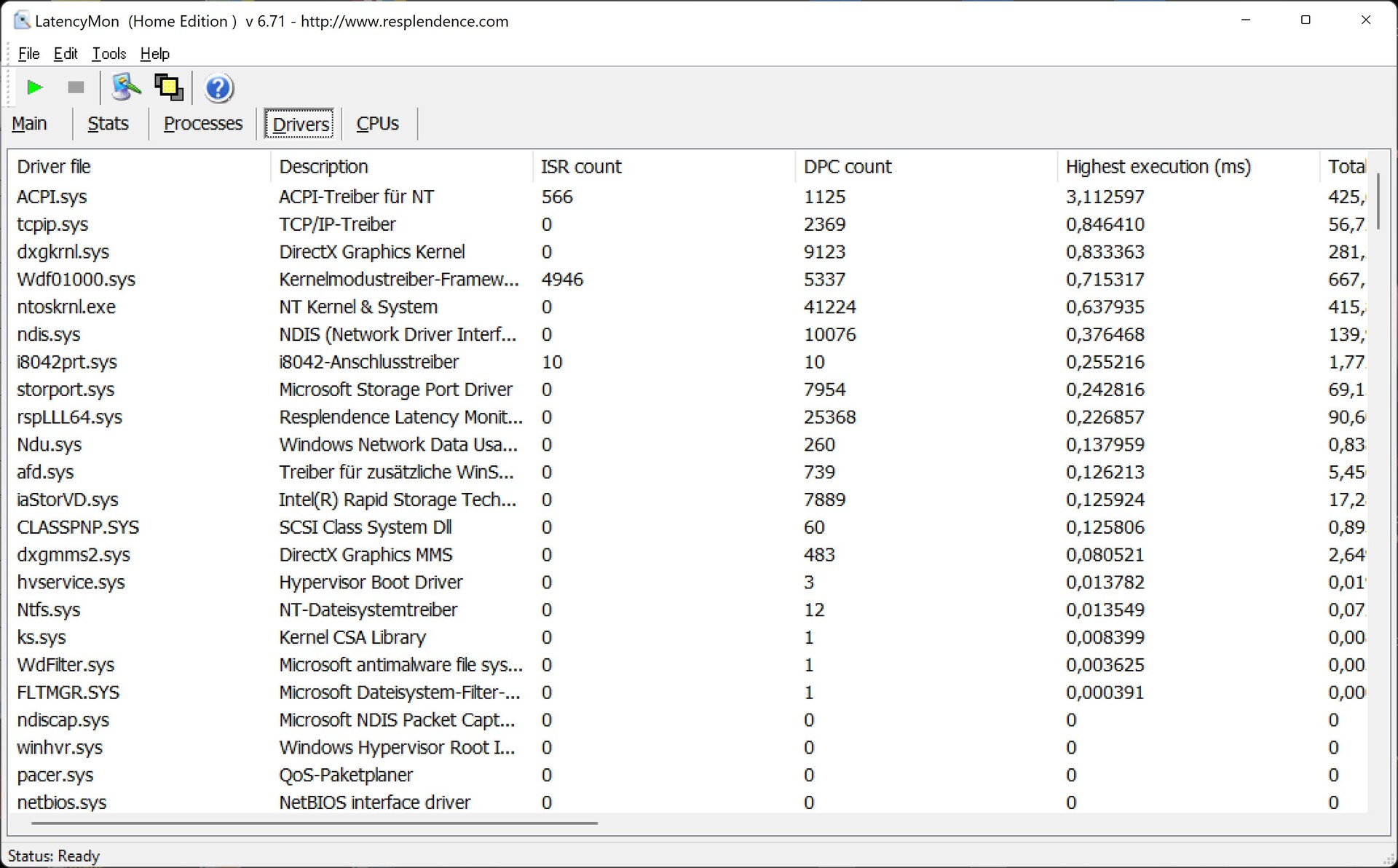Switch to the Main tab
Image resolution: width=1398 pixels, height=868 pixels.
(29, 124)
